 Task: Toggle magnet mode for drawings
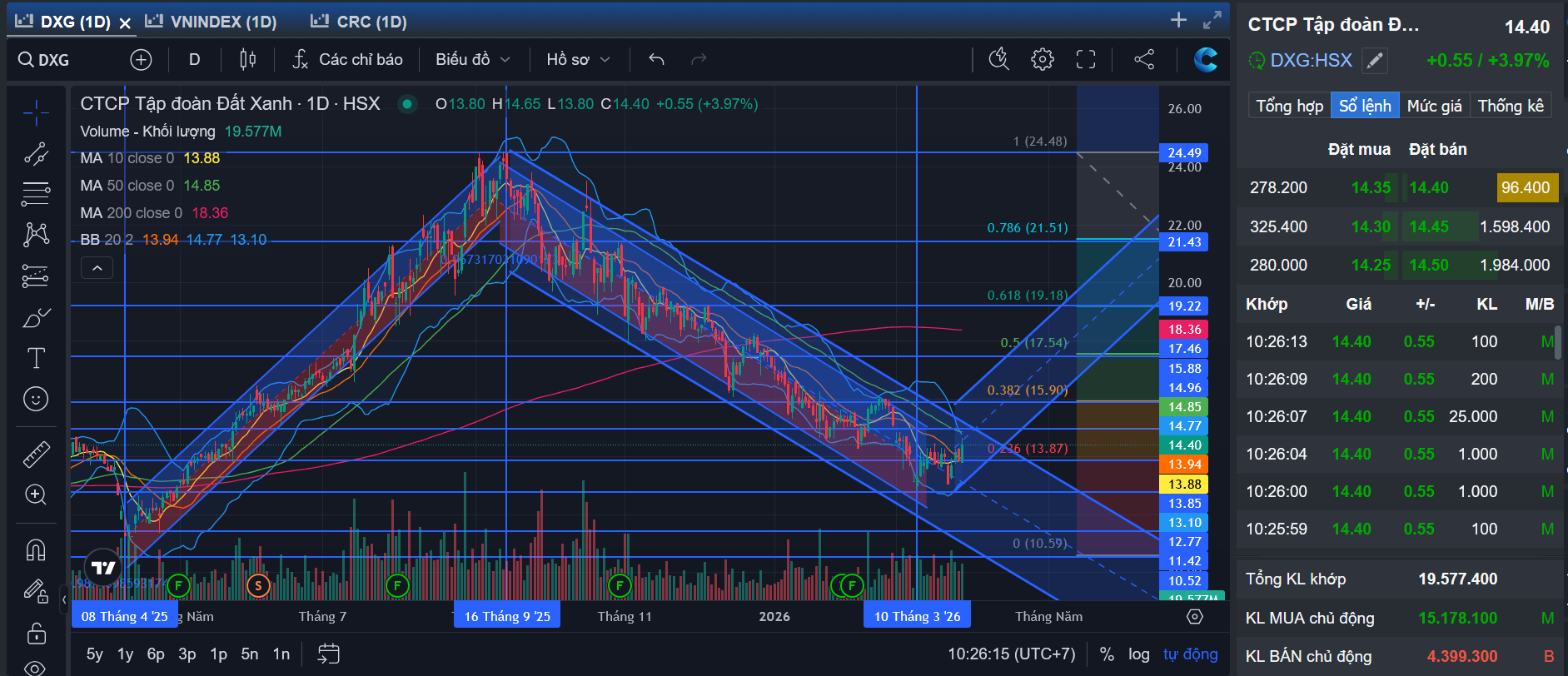click(x=36, y=550)
